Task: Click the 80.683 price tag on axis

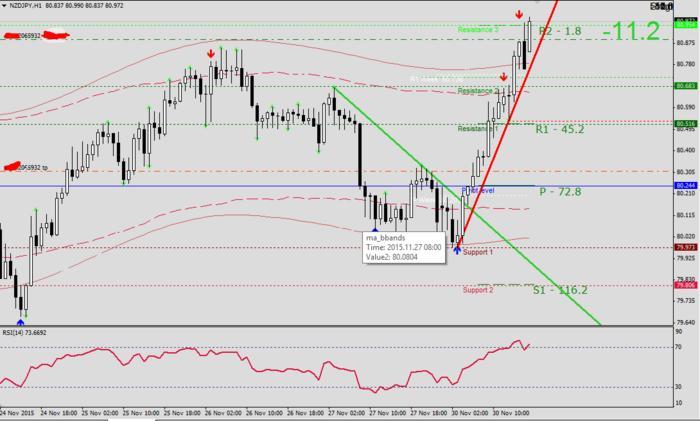Action: [686, 85]
